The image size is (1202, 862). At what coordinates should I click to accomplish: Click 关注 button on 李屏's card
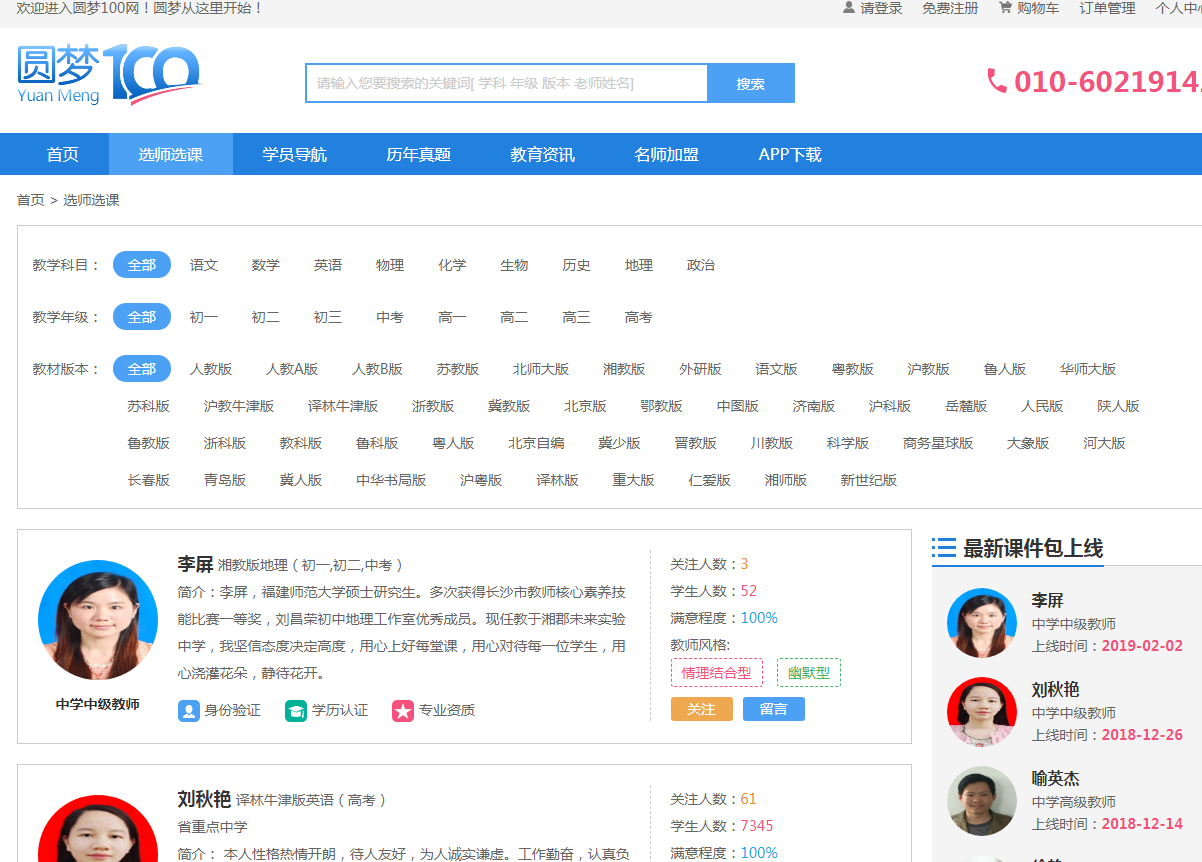point(702,709)
